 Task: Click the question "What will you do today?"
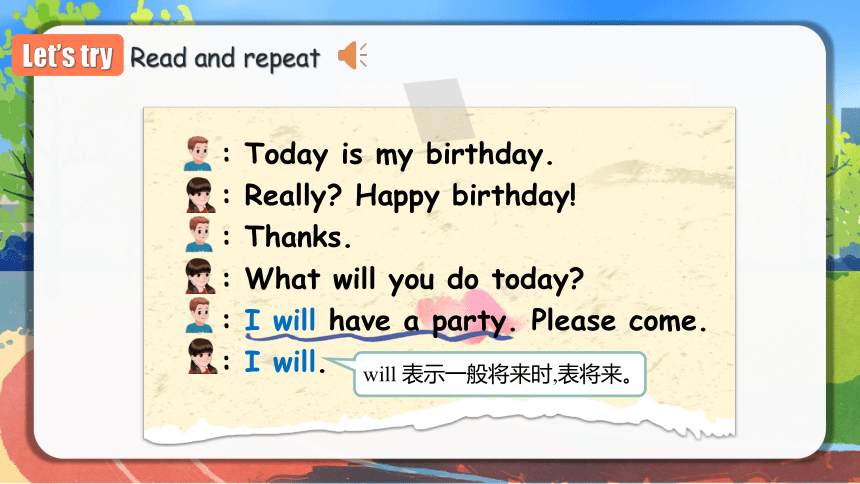coord(414,279)
